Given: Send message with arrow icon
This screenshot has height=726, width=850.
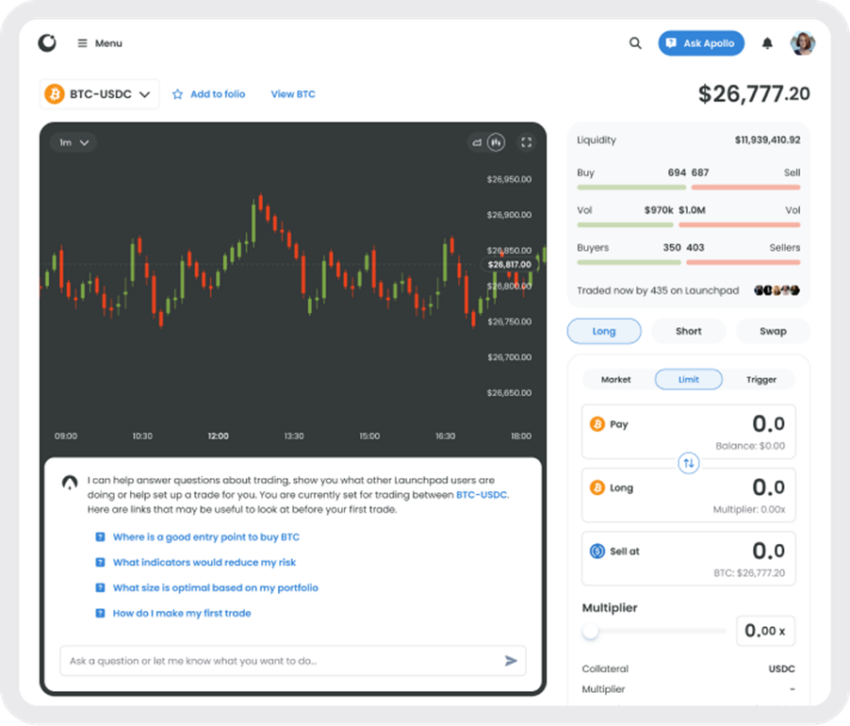Looking at the screenshot, I should 511,661.
